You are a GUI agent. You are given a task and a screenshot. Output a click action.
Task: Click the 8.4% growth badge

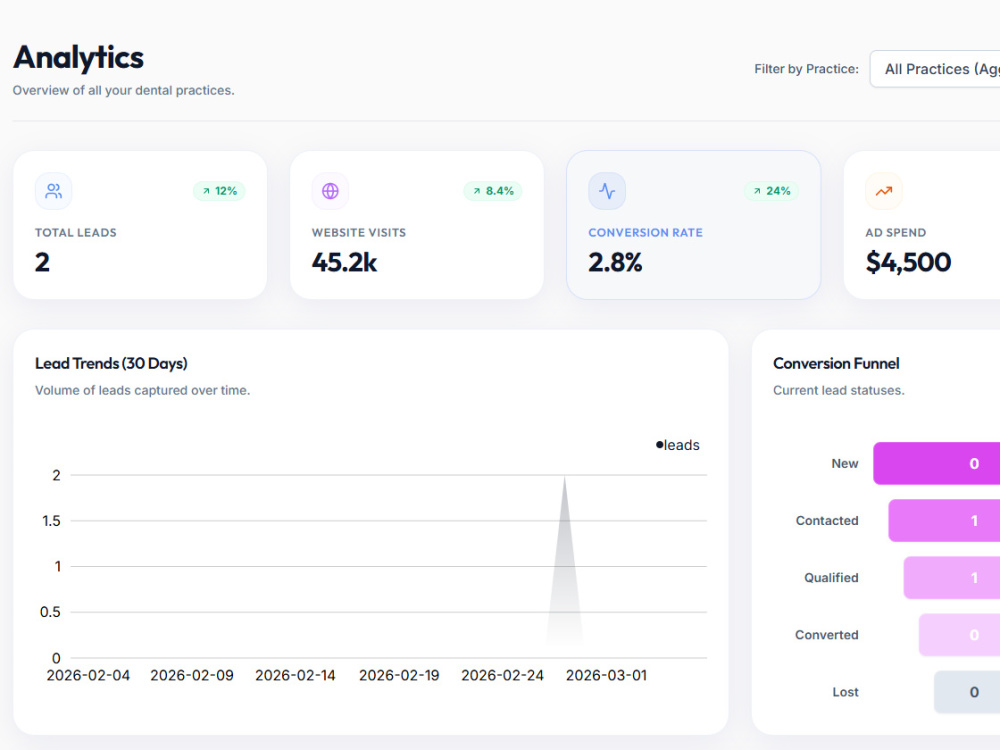point(493,191)
